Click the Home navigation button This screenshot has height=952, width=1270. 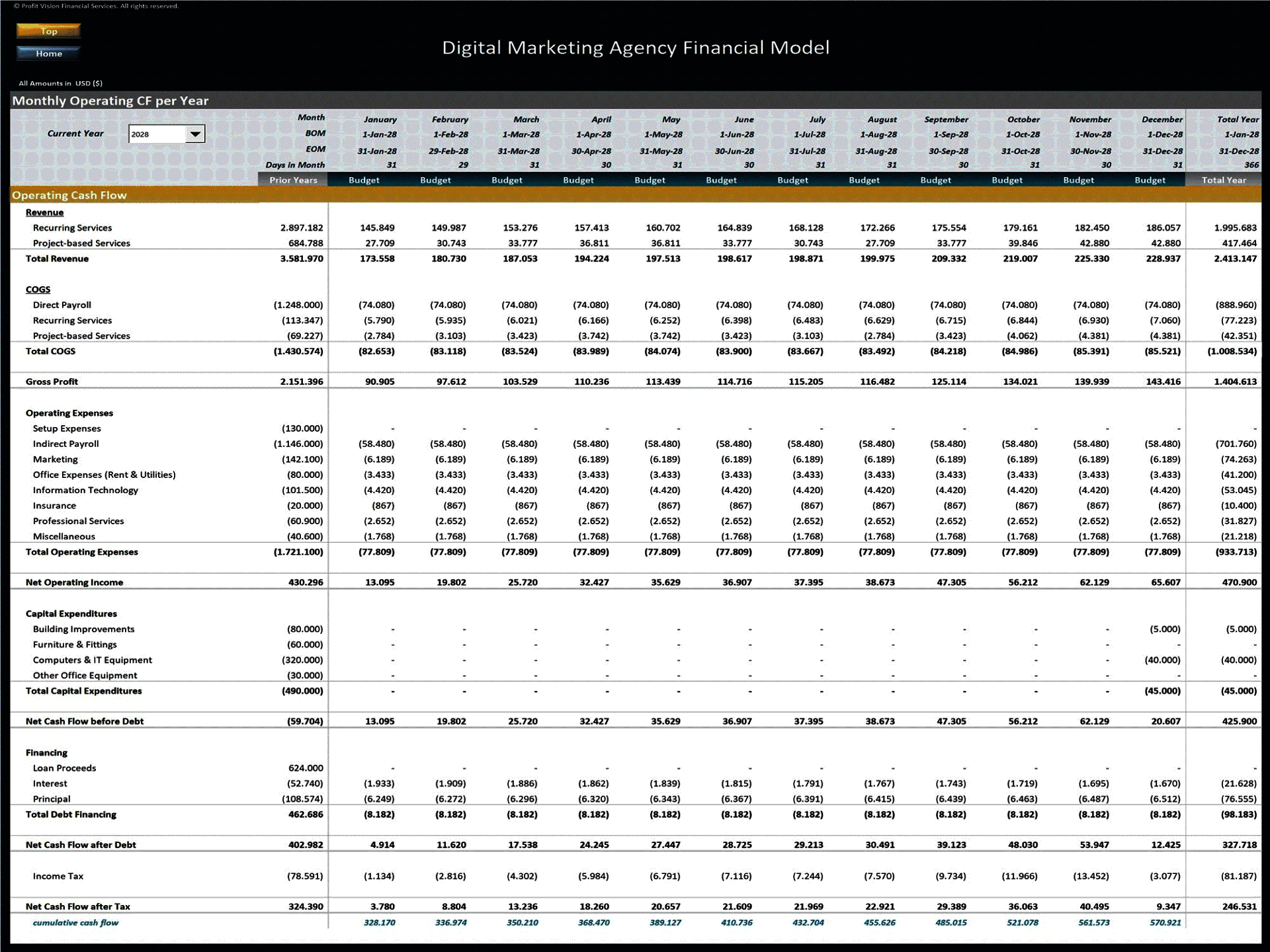click(x=47, y=54)
